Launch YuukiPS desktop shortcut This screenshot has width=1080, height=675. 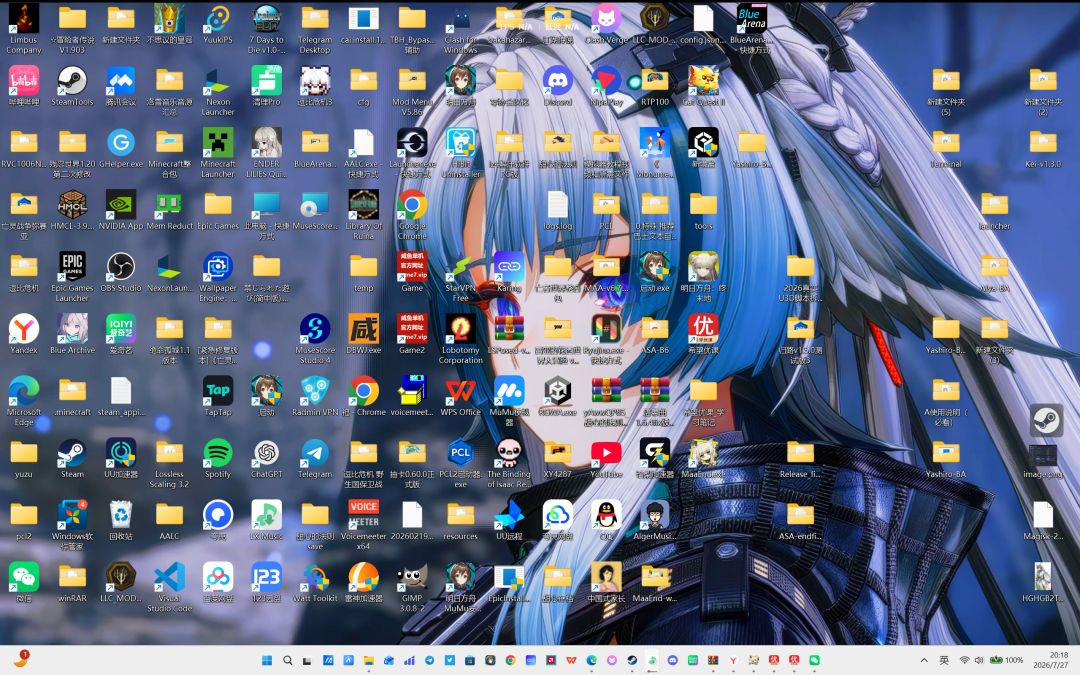click(x=218, y=23)
